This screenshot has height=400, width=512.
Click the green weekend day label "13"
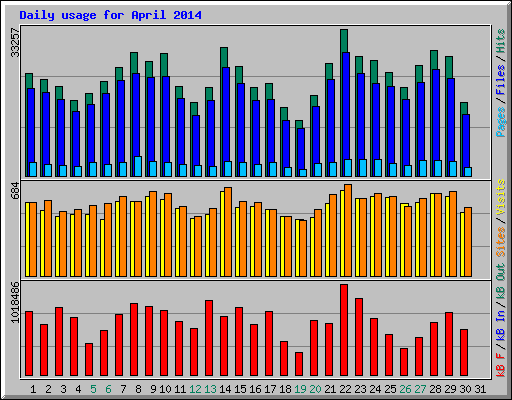[210, 389]
